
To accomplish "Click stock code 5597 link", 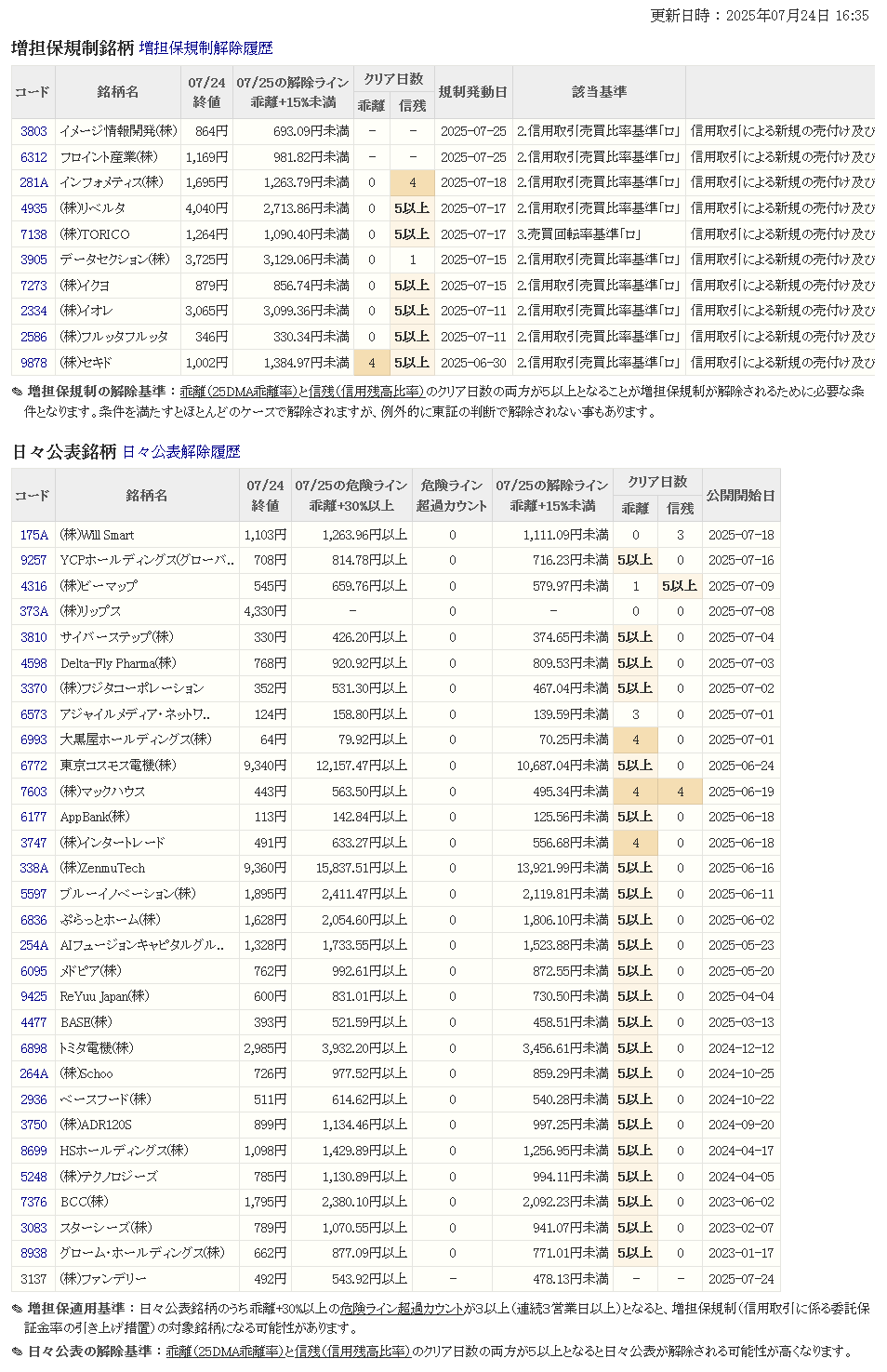I will (33, 894).
